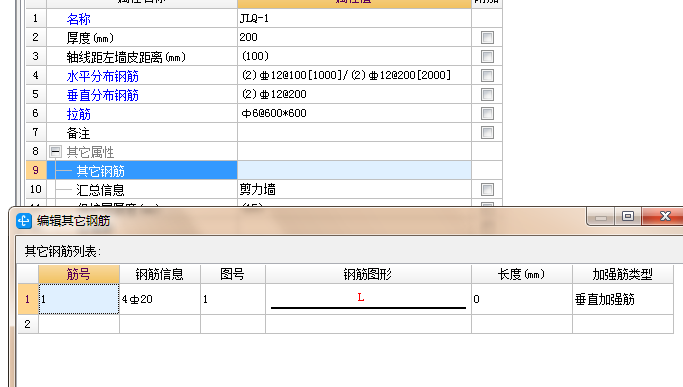Click the Φ6@600*600 tie bar value
683x387 pixels.
click(354, 113)
